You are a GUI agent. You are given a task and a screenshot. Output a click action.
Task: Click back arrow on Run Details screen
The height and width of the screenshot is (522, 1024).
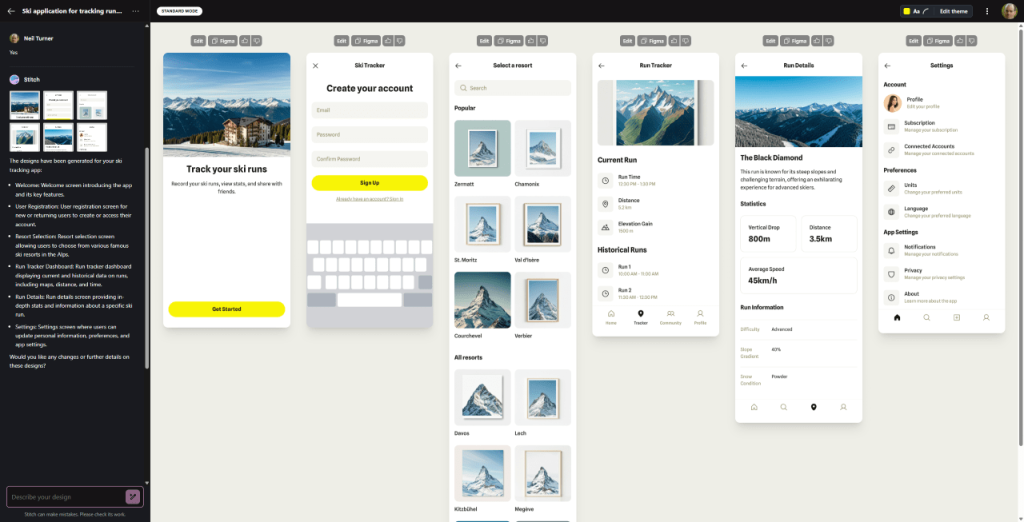(744, 65)
